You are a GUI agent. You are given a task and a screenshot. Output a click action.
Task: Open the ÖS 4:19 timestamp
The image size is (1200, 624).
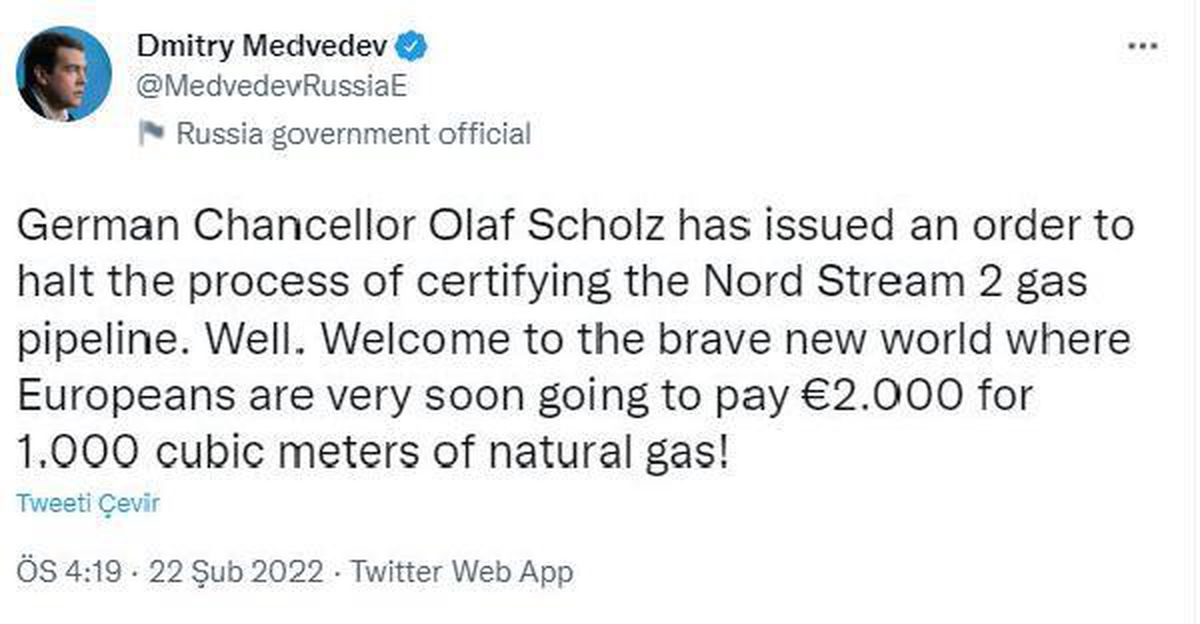click(69, 572)
